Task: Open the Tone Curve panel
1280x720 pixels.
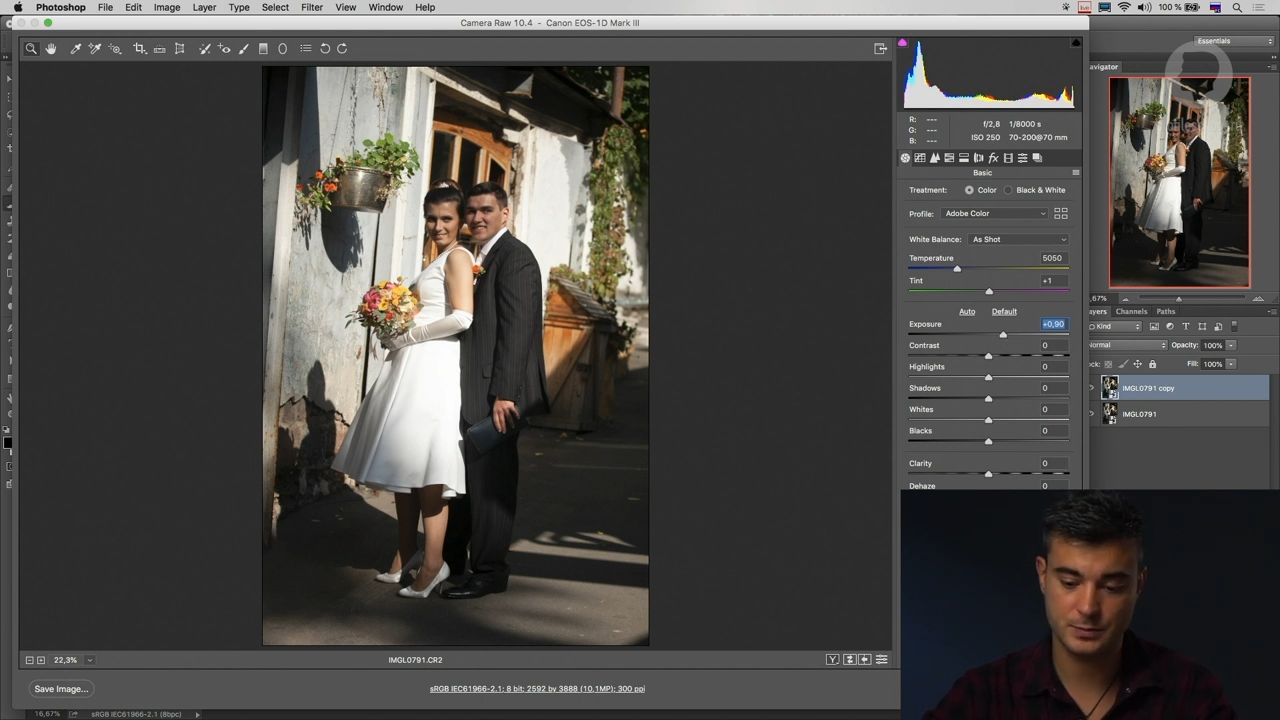Action: click(920, 157)
